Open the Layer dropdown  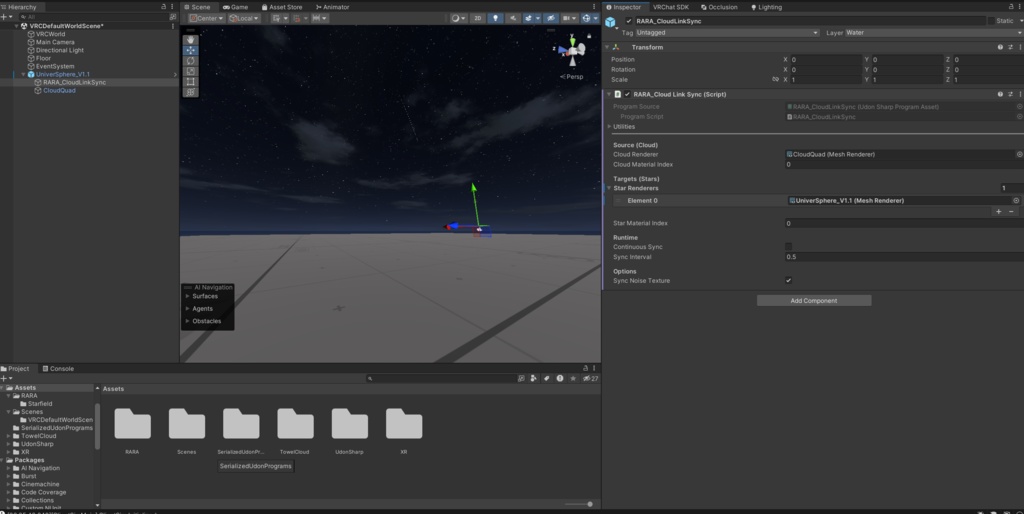click(x=934, y=33)
